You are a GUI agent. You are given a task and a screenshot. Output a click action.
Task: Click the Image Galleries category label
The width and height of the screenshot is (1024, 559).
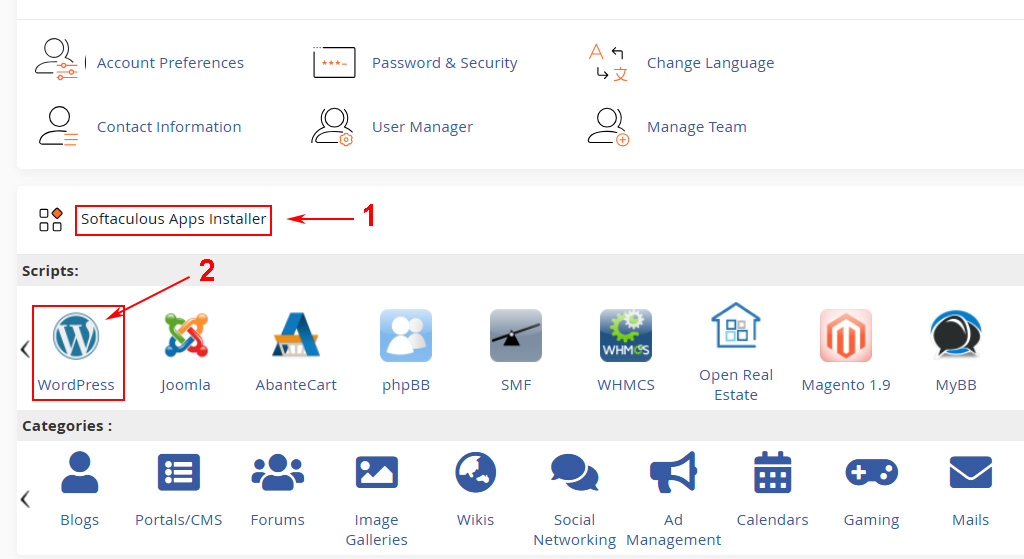[377, 530]
